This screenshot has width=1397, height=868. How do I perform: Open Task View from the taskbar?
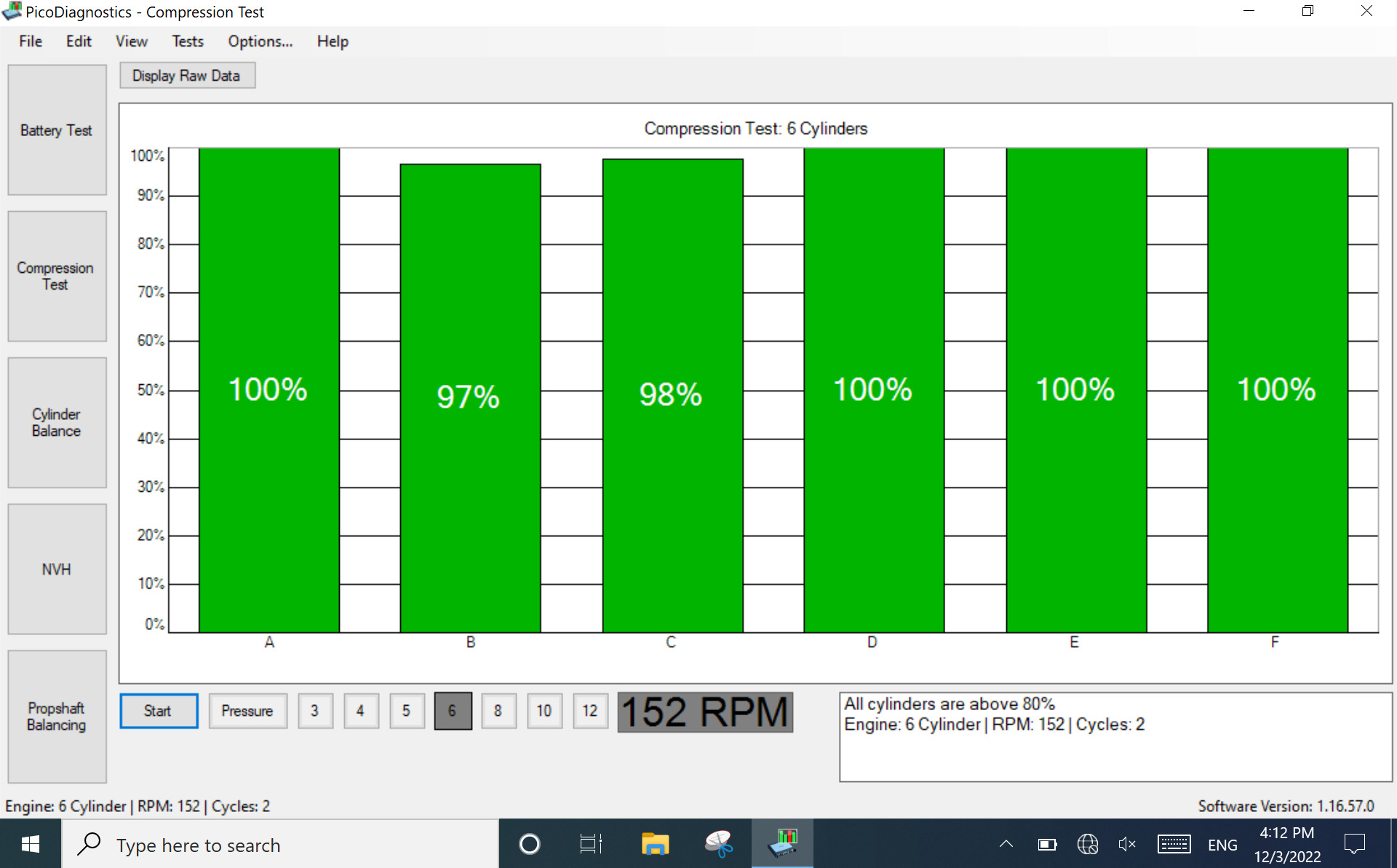click(591, 844)
